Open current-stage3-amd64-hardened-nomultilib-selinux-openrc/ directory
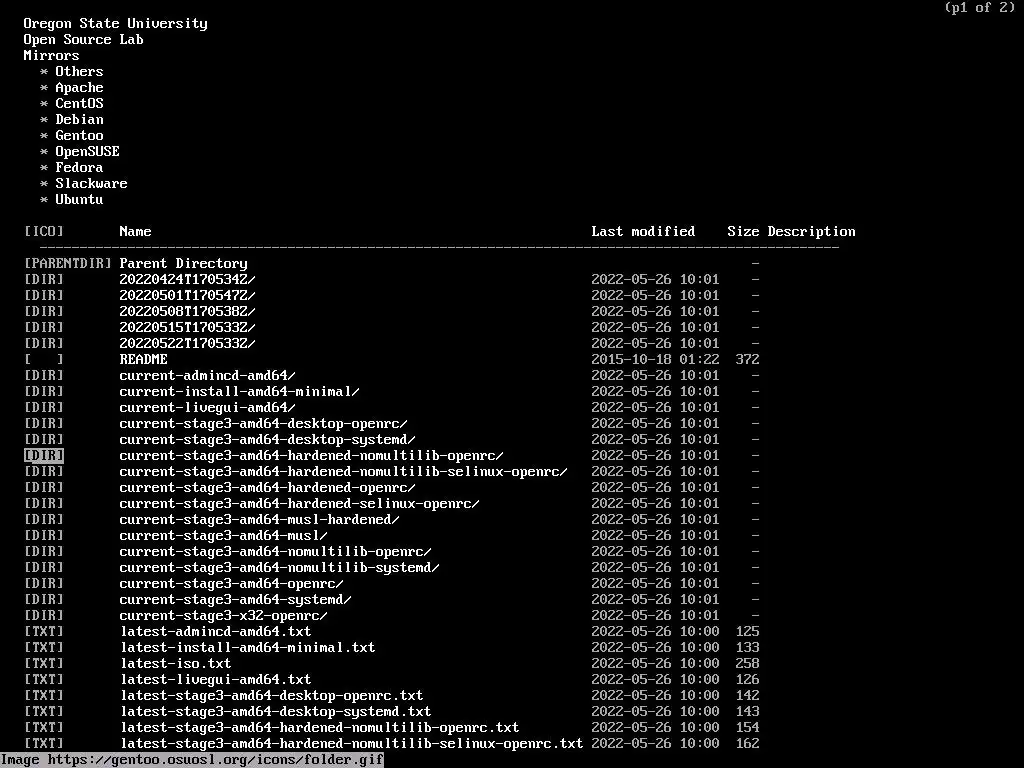This screenshot has width=1024, height=768. [x=344, y=472]
